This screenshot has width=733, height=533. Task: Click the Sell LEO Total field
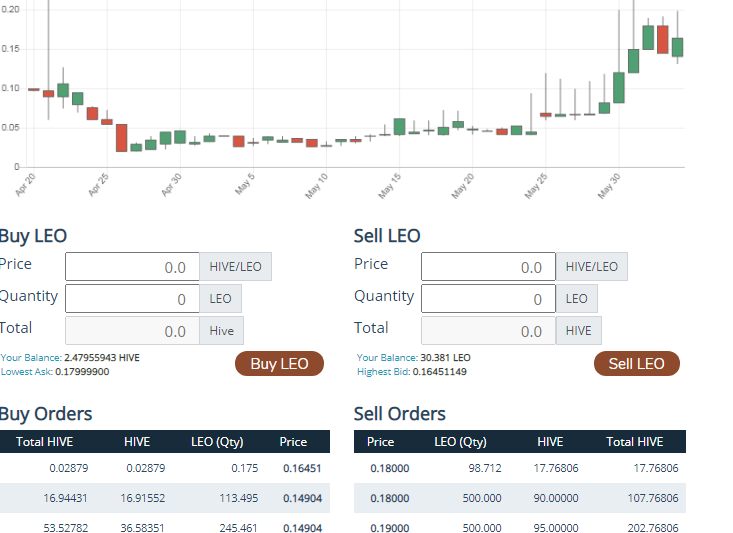[x=488, y=331]
